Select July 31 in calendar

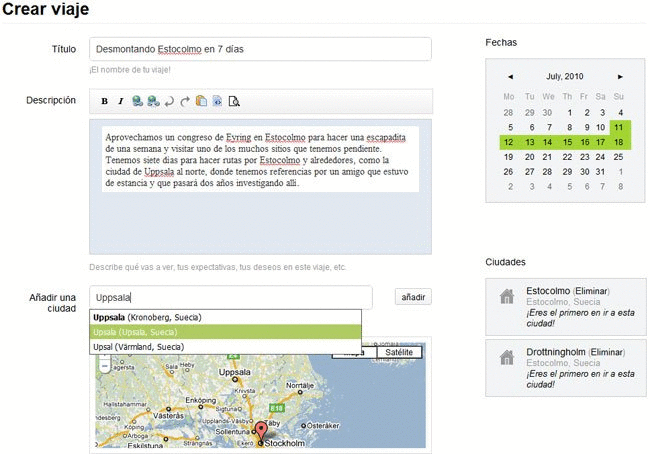(601, 172)
